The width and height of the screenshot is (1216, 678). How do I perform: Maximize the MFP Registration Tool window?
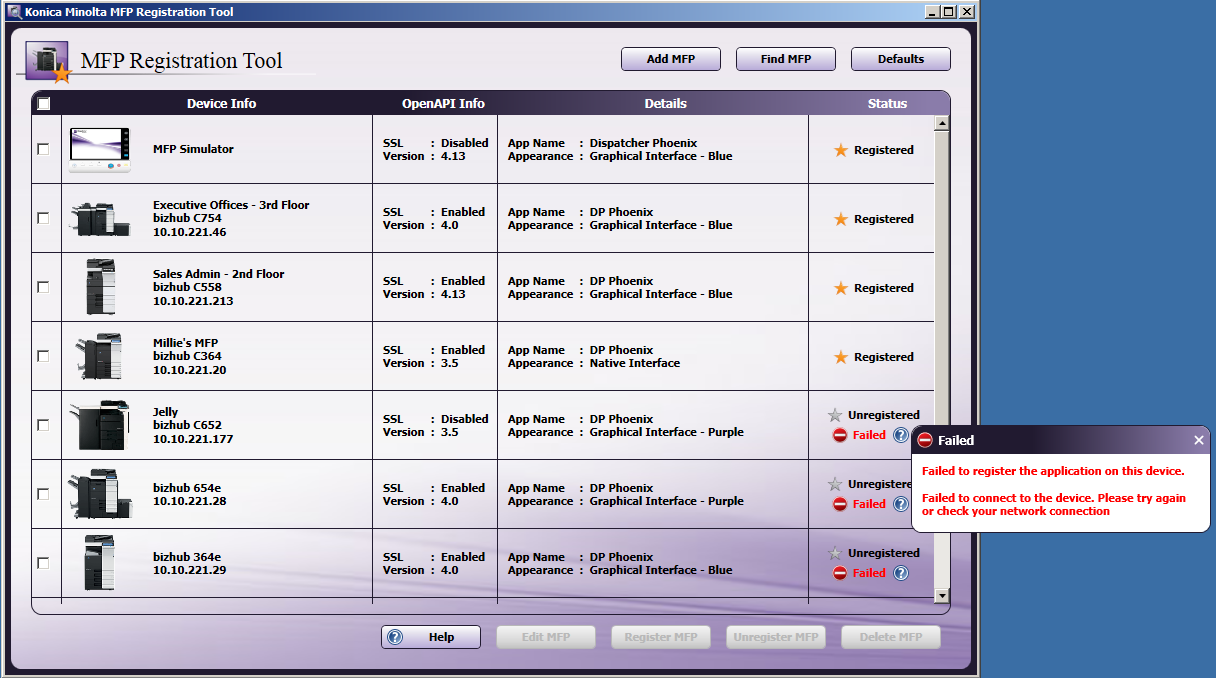point(950,12)
